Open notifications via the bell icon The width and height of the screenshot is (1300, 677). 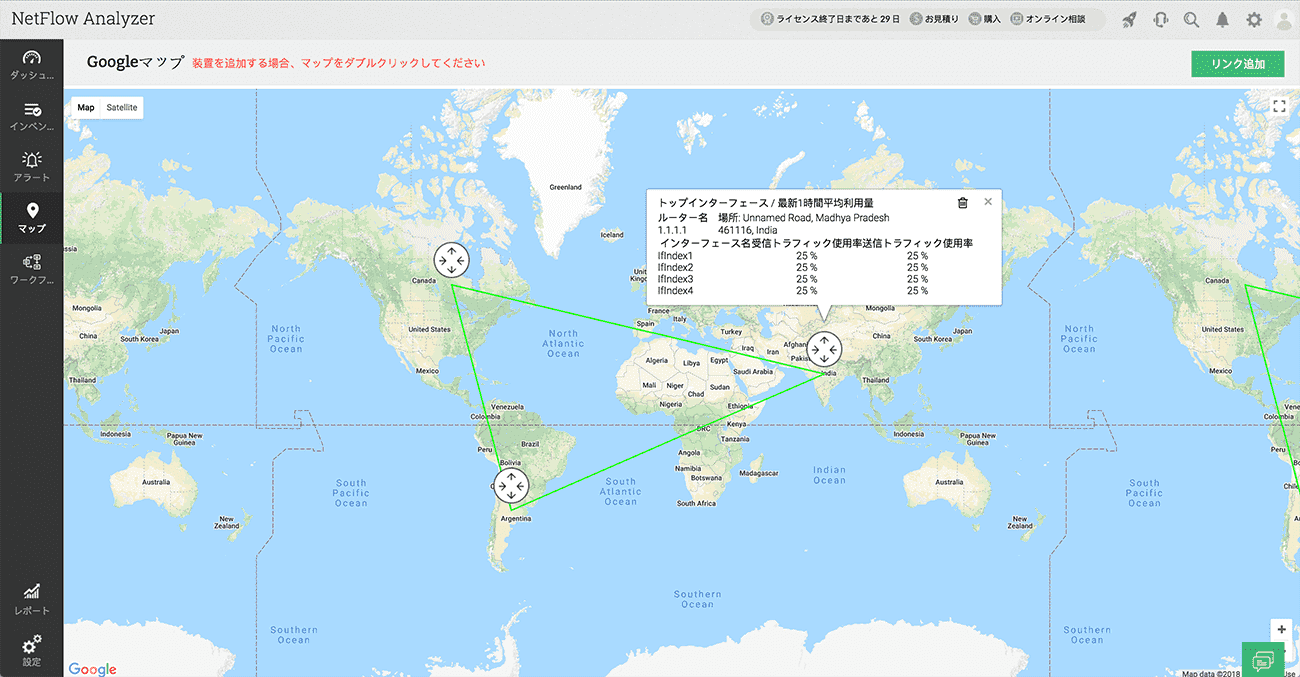1222,18
